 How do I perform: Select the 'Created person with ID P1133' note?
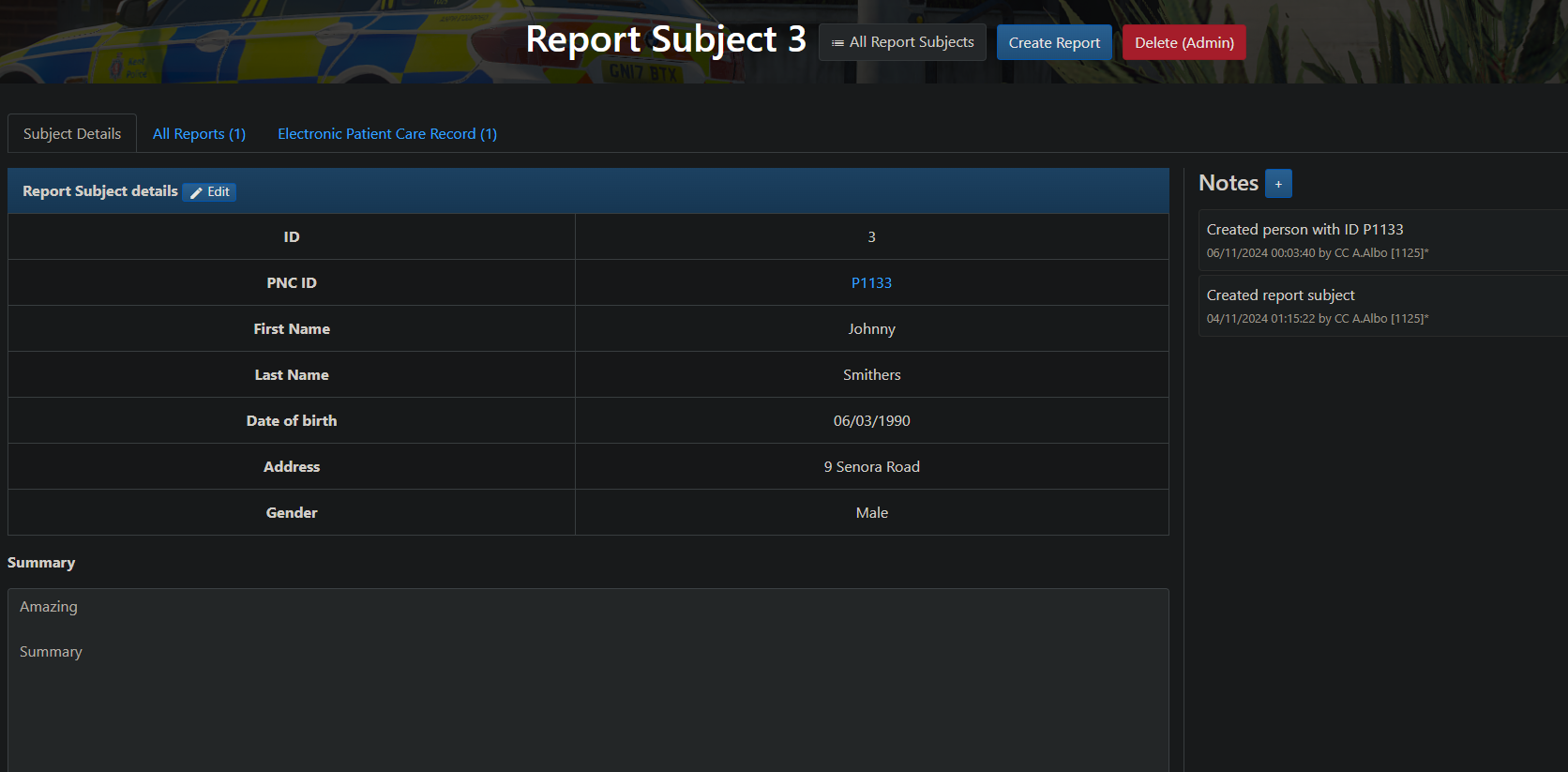(x=1304, y=230)
